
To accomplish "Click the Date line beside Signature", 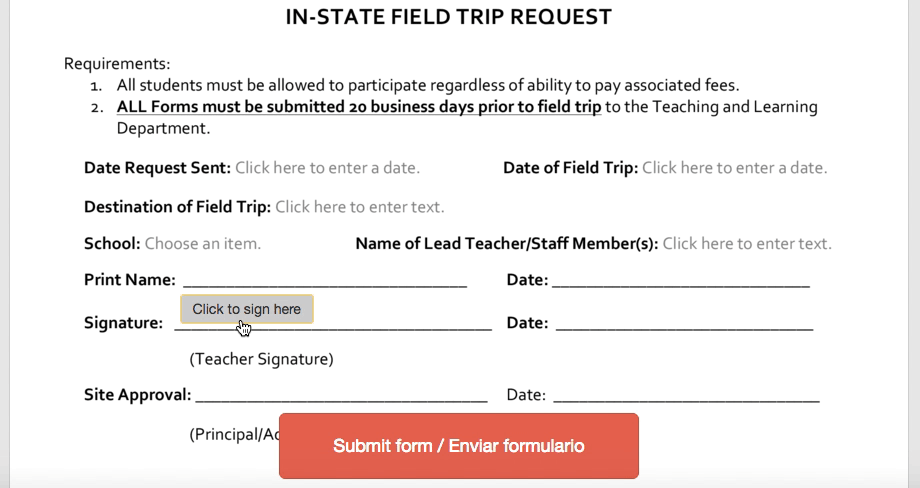I will click(684, 324).
